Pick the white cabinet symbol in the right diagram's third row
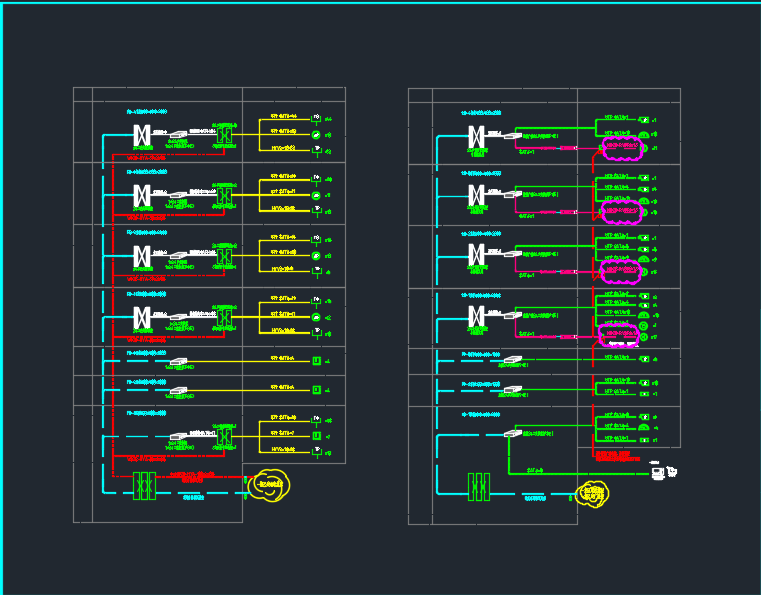761x595 pixels. tap(477, 255)
